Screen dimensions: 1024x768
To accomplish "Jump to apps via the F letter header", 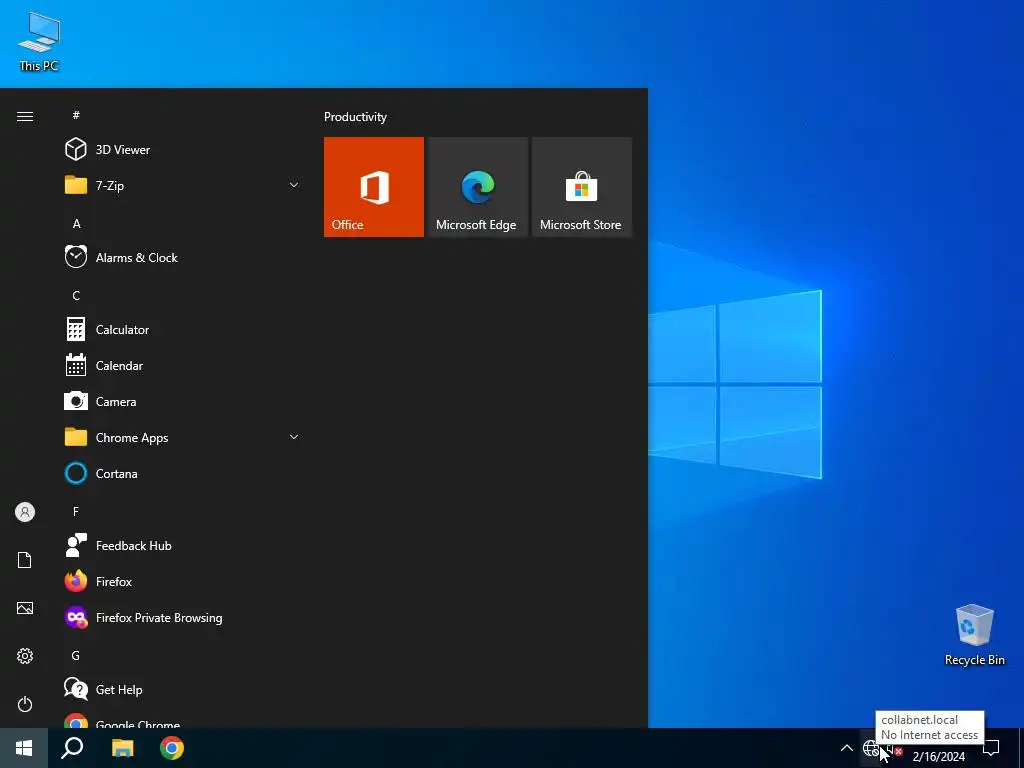I will 76,511.
